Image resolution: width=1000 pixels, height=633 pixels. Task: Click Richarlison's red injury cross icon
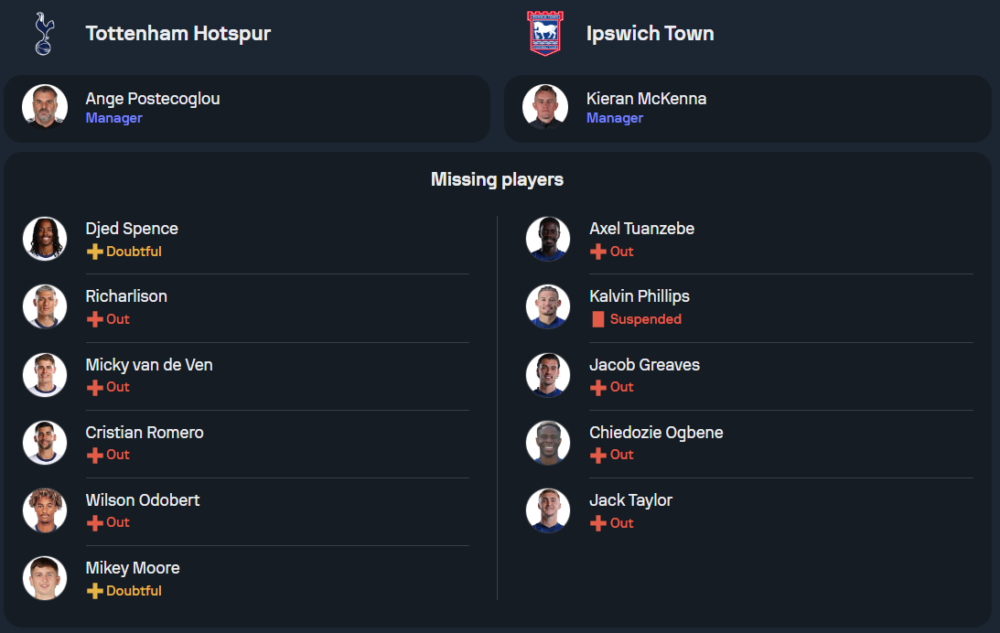[95, 320]
